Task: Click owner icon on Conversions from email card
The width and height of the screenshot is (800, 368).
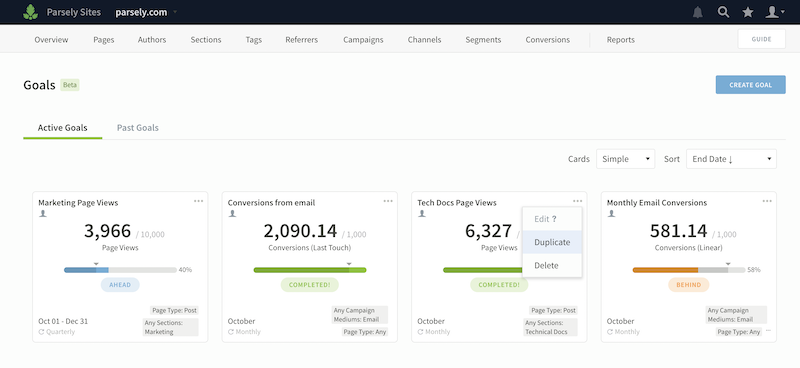Action: (x=232, y=213)
